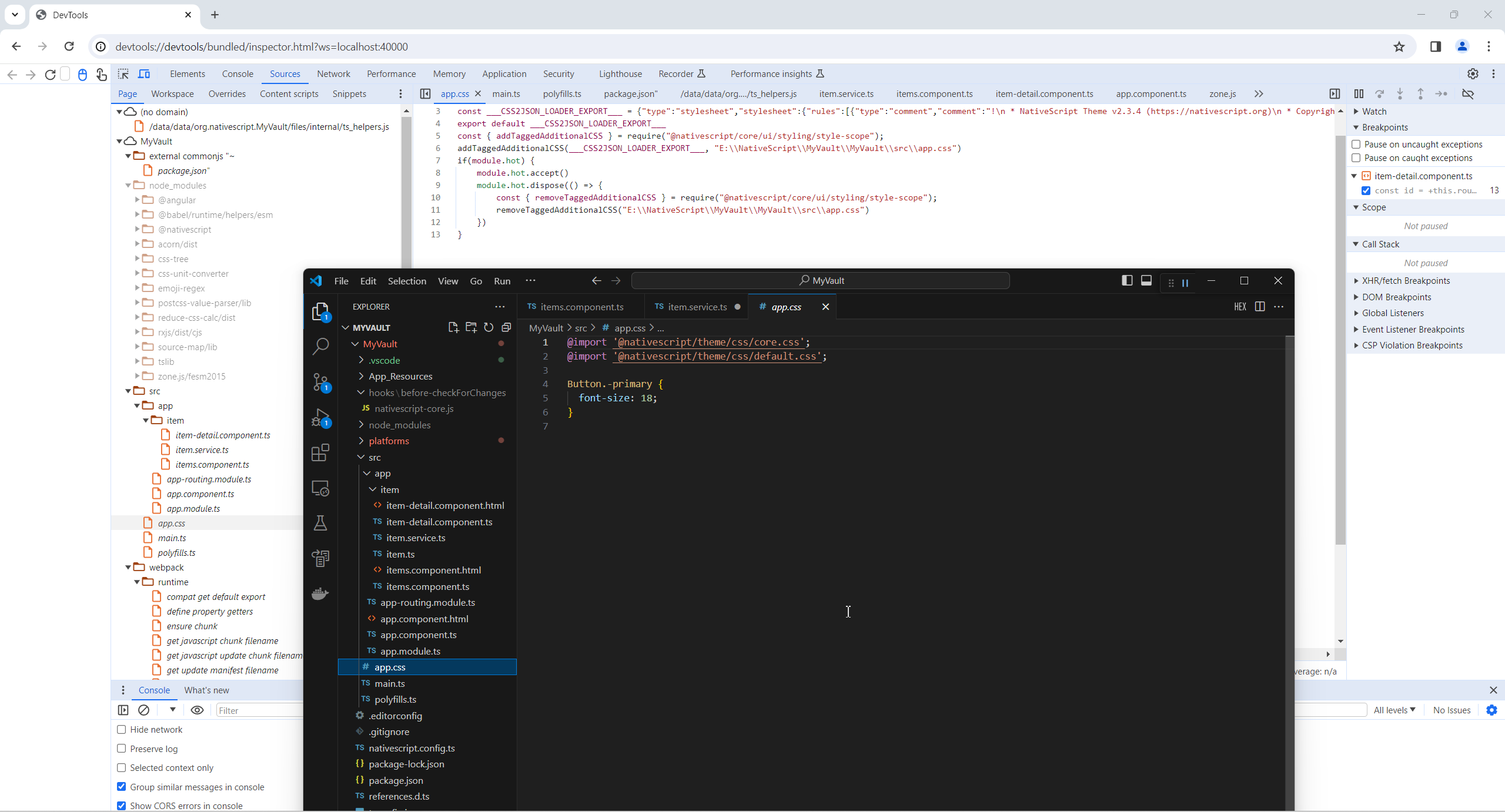Click the New File icon in Explorer
Image resolution: width=1505 pixels, height=812 pixels.
click(x=454, y=328)
